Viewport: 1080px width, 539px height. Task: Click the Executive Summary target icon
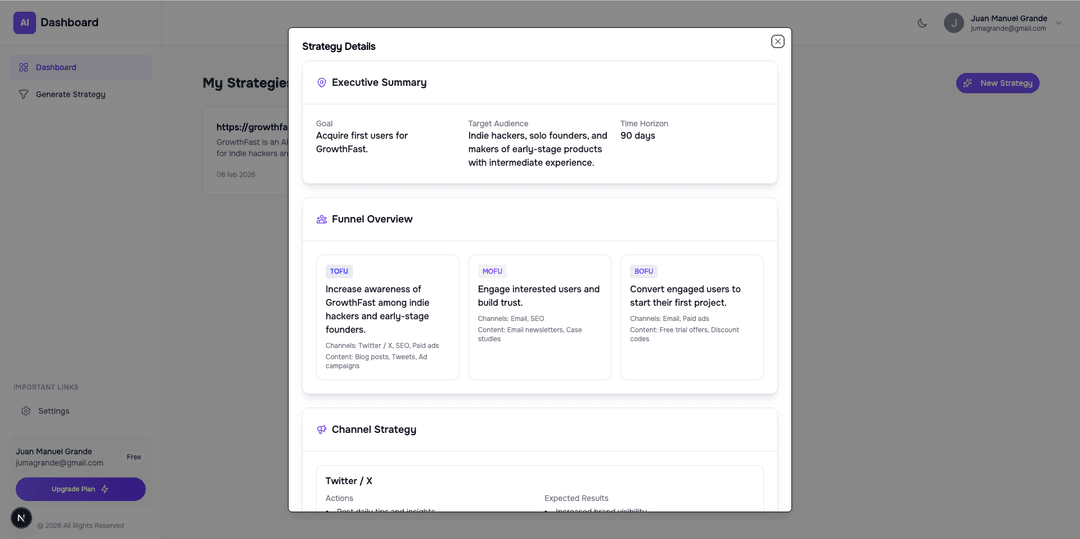(322, 83)
